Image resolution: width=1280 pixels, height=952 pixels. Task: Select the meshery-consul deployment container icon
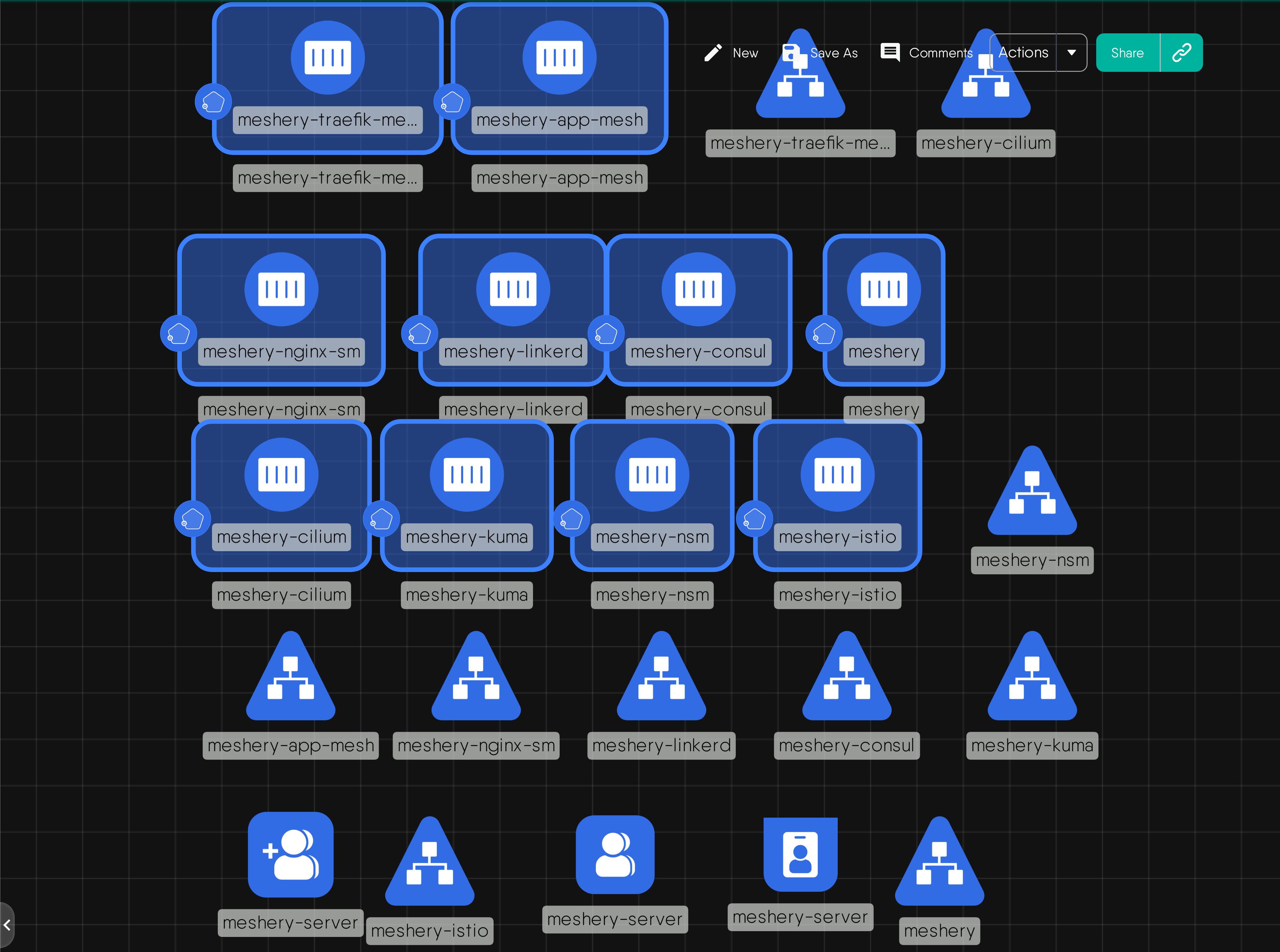(698, 289)
